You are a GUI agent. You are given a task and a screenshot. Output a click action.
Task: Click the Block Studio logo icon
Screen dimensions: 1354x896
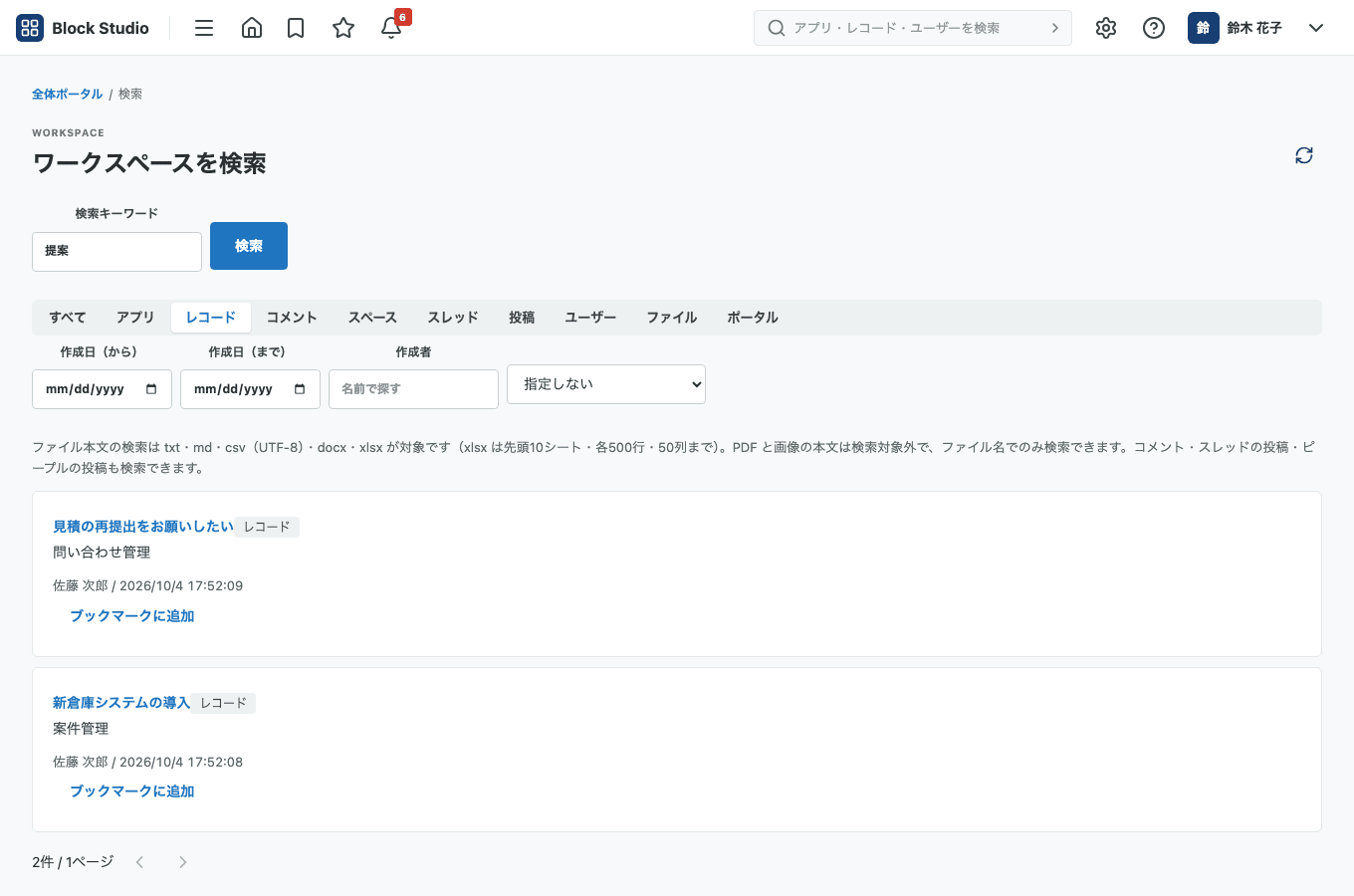click(30, 28)
